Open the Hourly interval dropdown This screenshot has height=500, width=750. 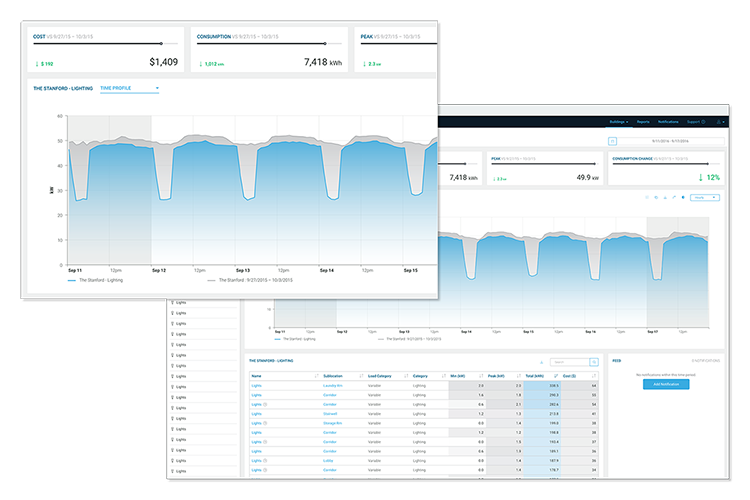[x=704, y=197]
